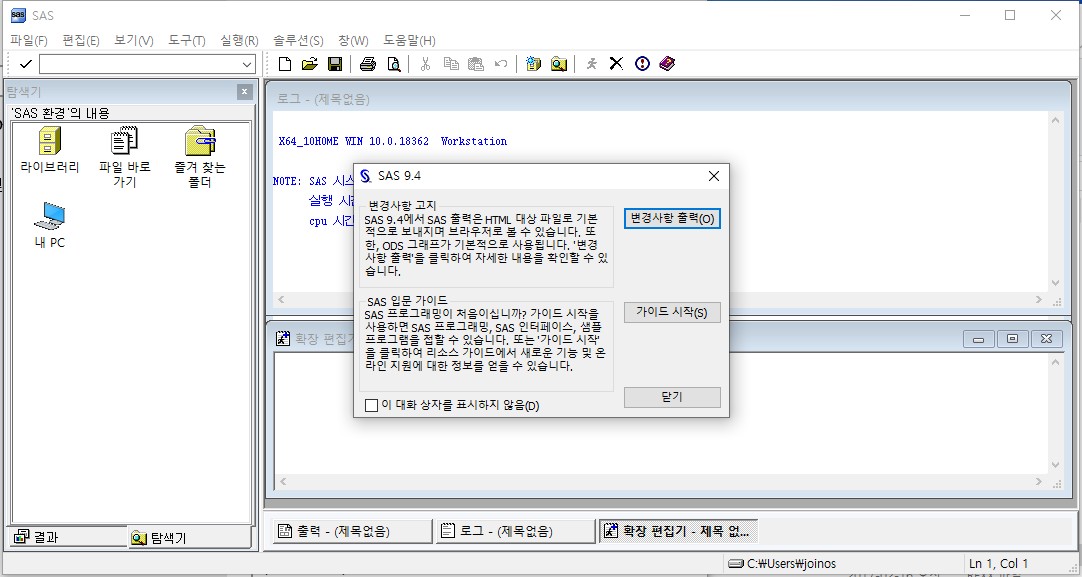
Task: Click the C:\Users\joinos status bar path
Action: tap(791, 564)
